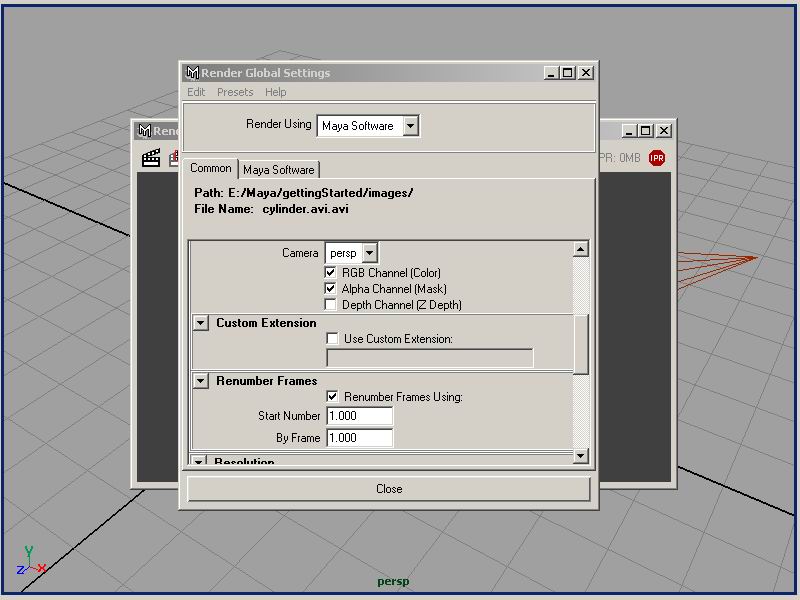
Task: Click the custom extension text field
Action: click(x=430, y=358)
